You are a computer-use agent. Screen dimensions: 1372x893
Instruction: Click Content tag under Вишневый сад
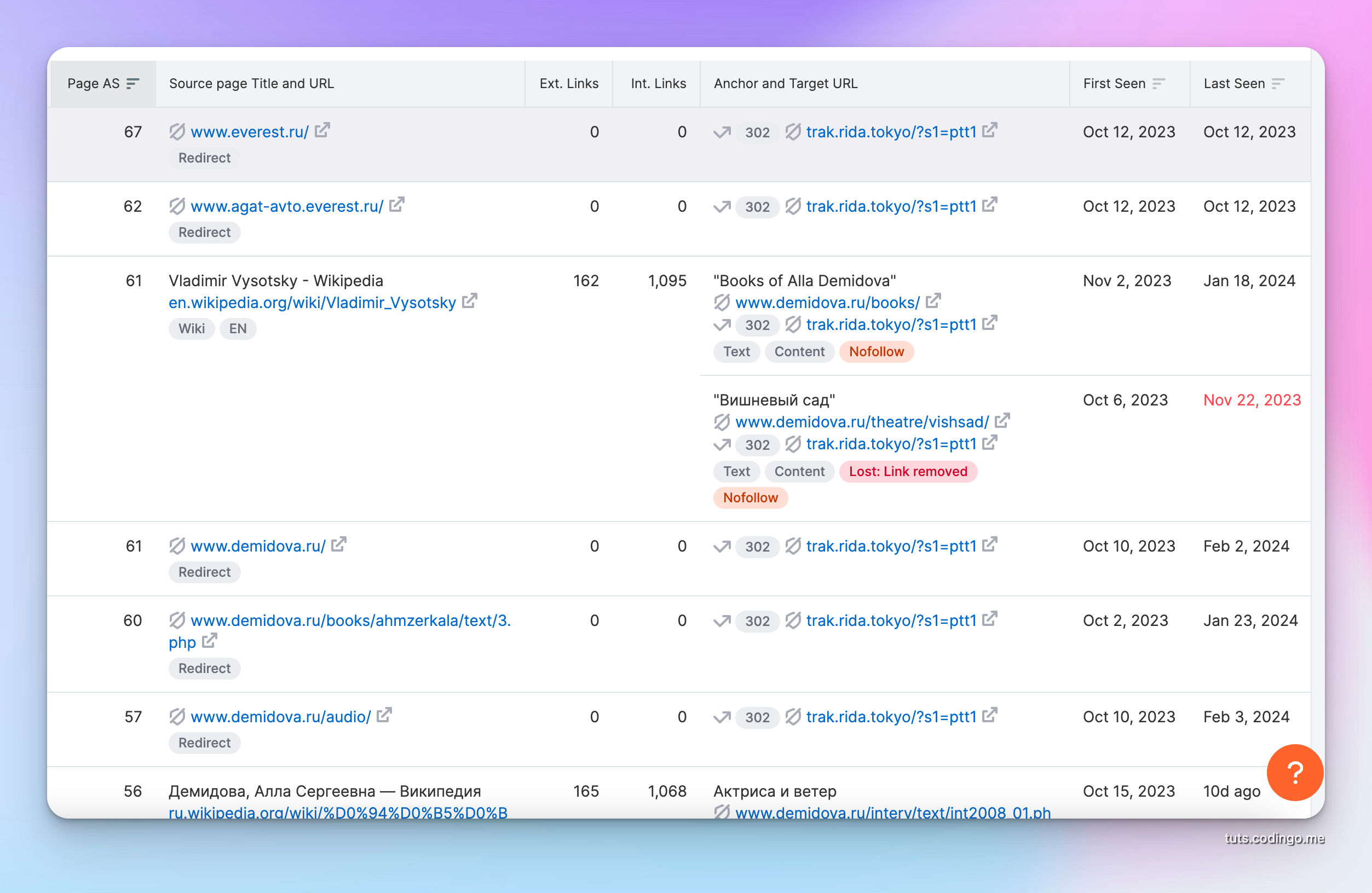pyautogui.click(x=799, y=471)
